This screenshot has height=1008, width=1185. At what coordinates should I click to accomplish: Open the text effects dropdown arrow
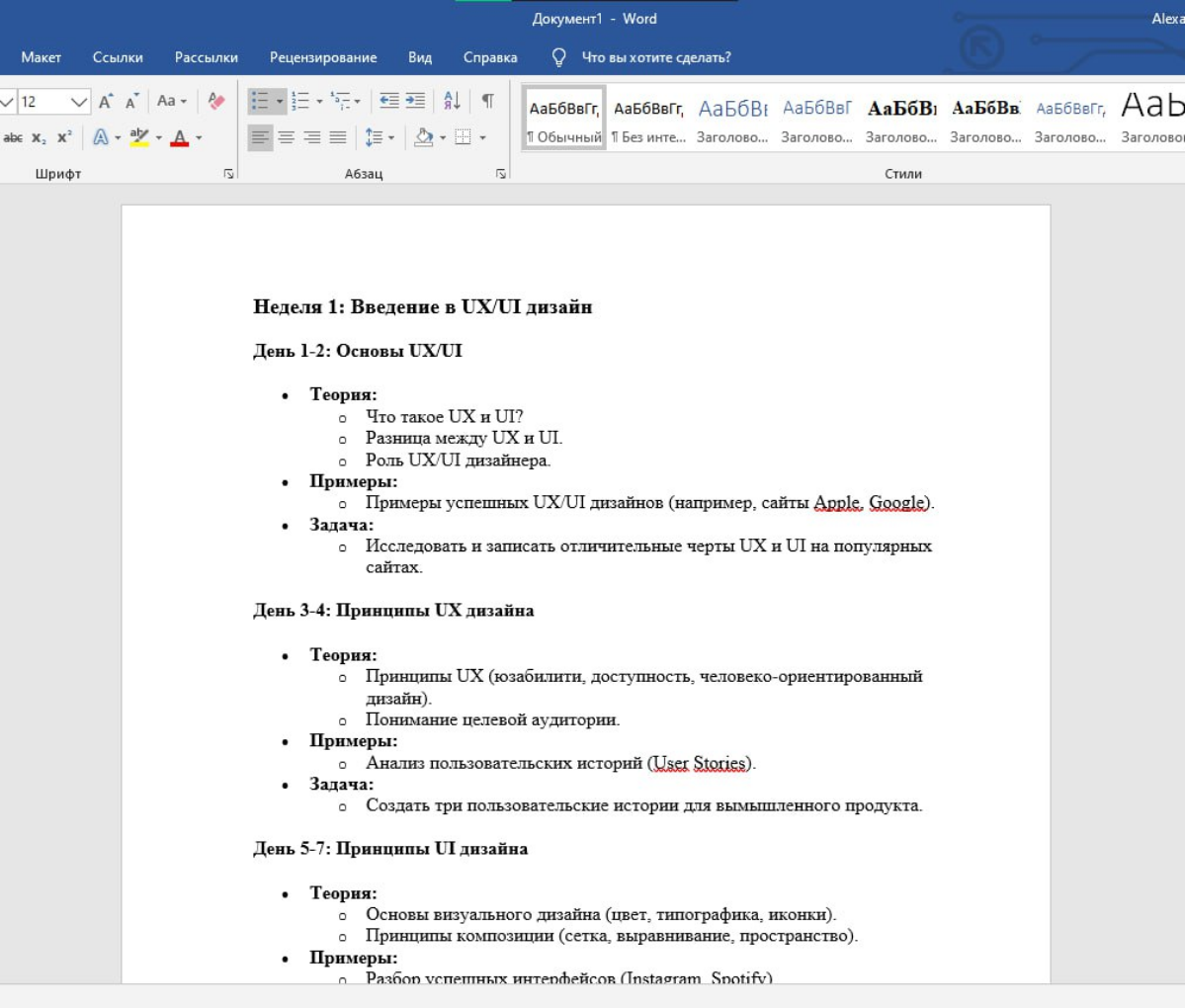pyautogui.click(x=118, y=137)
